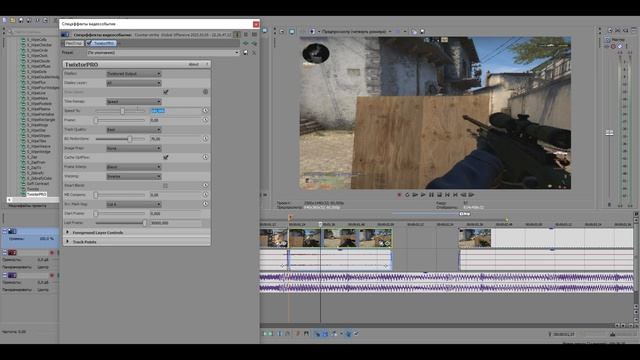Click the first video clip thumbnail on timeline

click(x=273, y=238)
